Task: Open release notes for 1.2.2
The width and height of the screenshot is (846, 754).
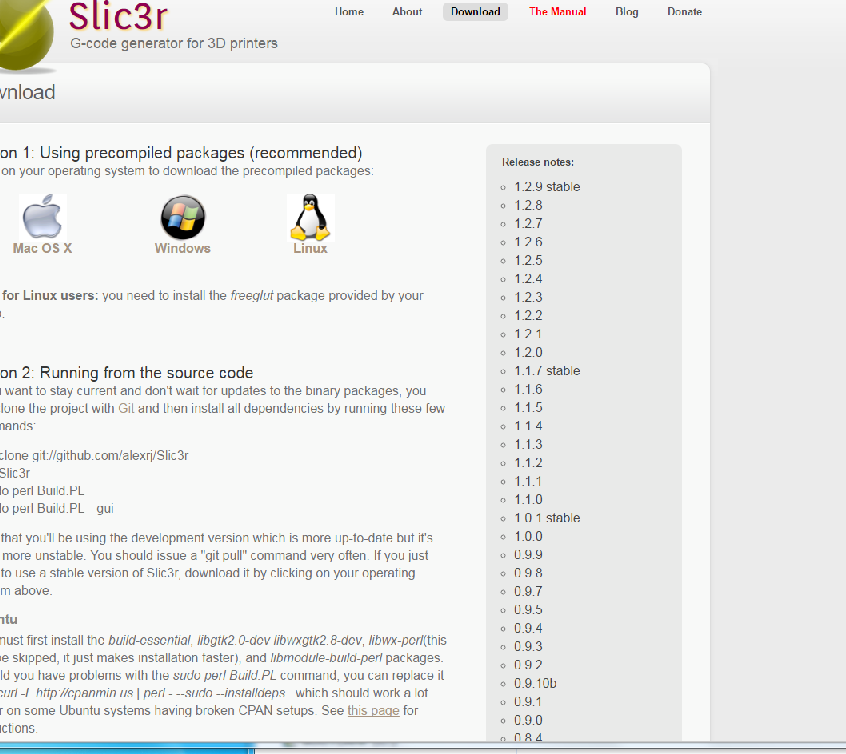Action: coord(528,315)
